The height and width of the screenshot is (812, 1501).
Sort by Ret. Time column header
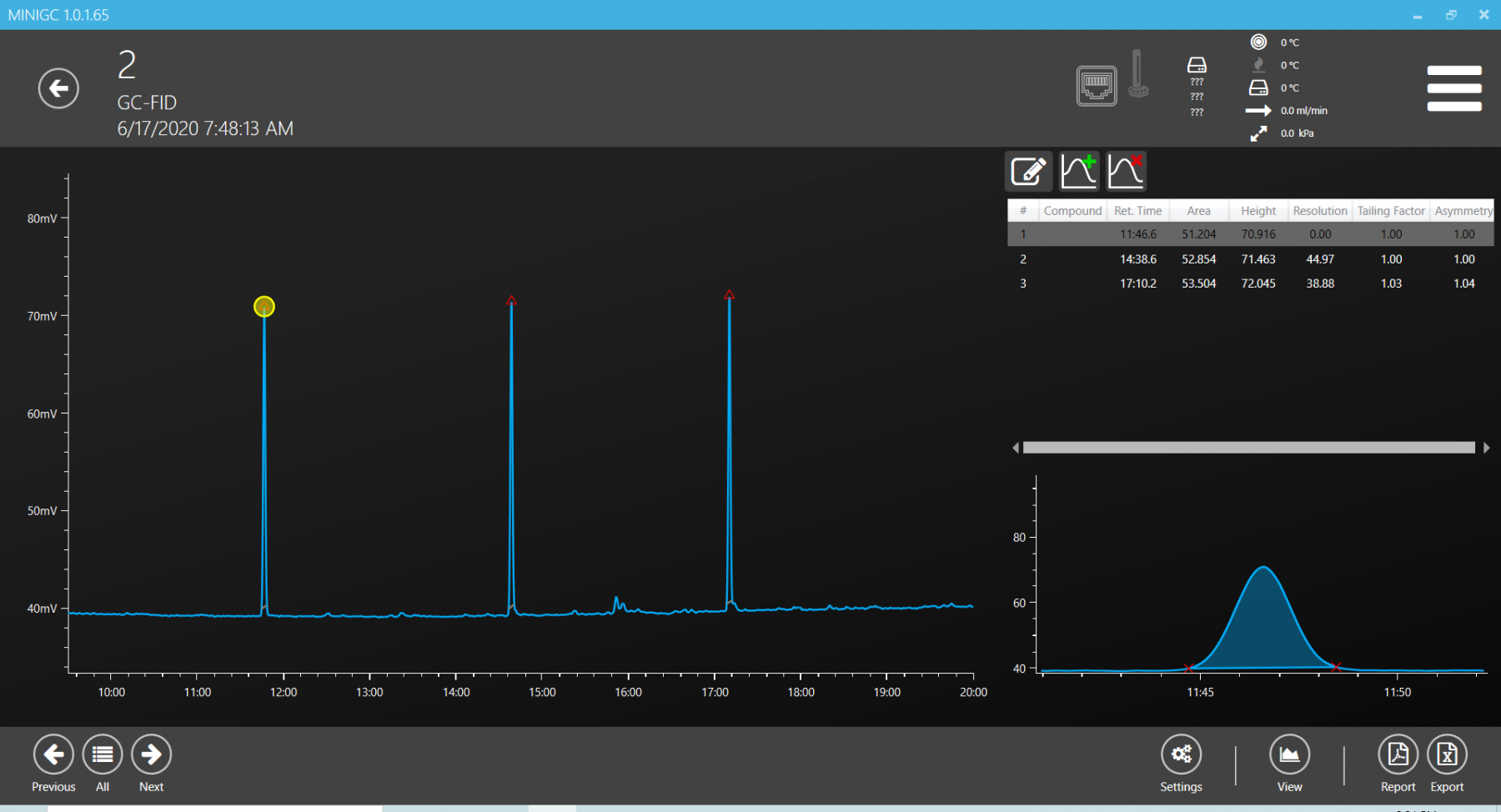click(x=1137, y=211)
